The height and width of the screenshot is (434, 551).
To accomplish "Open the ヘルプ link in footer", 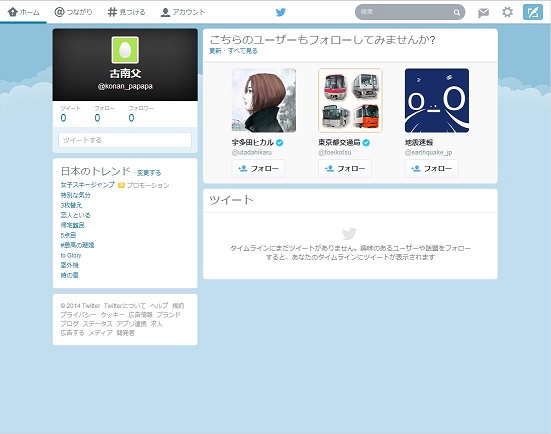I will 159,305.
